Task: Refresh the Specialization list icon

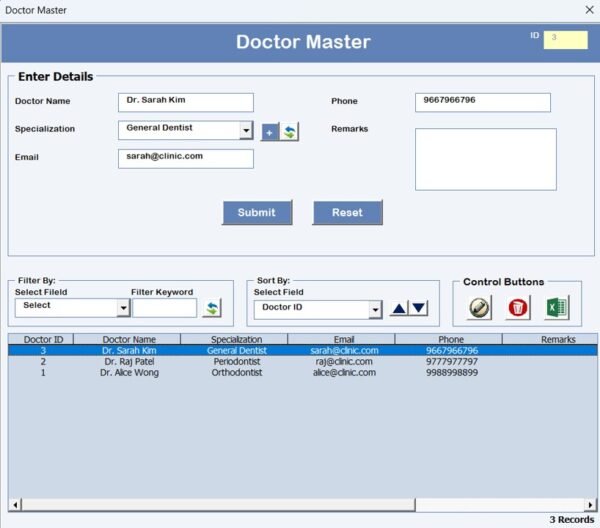Action: (x=290, y=132)
